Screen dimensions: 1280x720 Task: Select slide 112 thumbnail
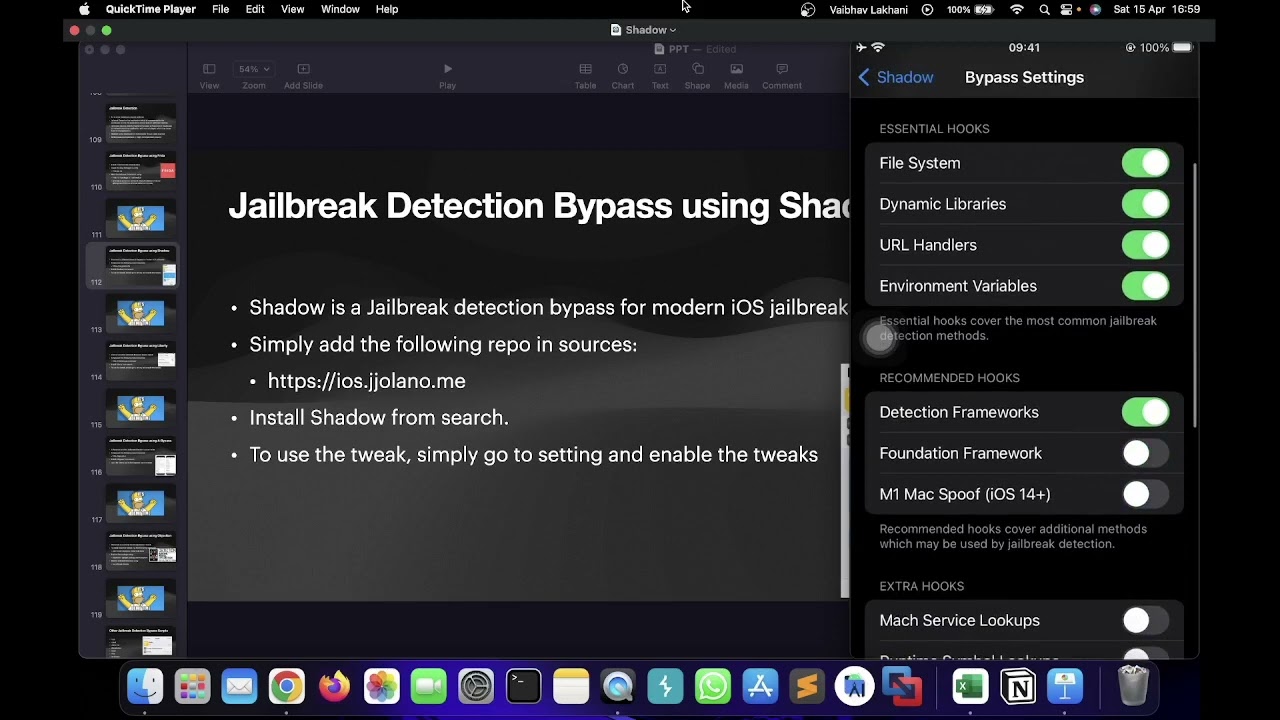[x=141, y=265]
